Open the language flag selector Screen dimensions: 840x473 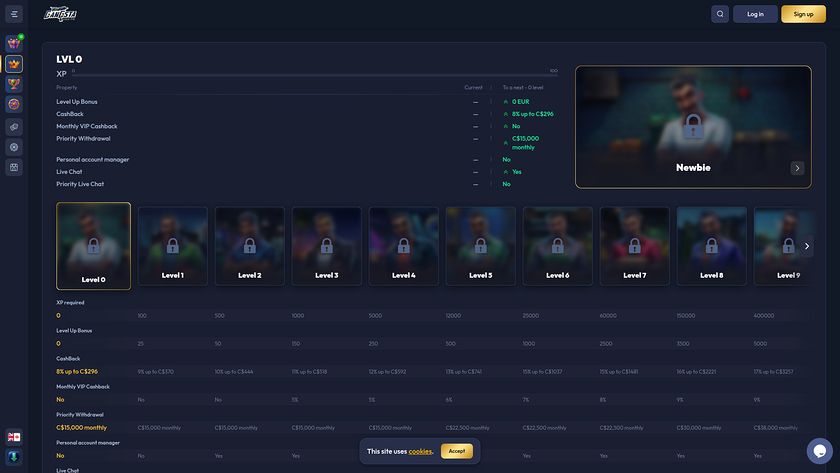click(14, 437)
